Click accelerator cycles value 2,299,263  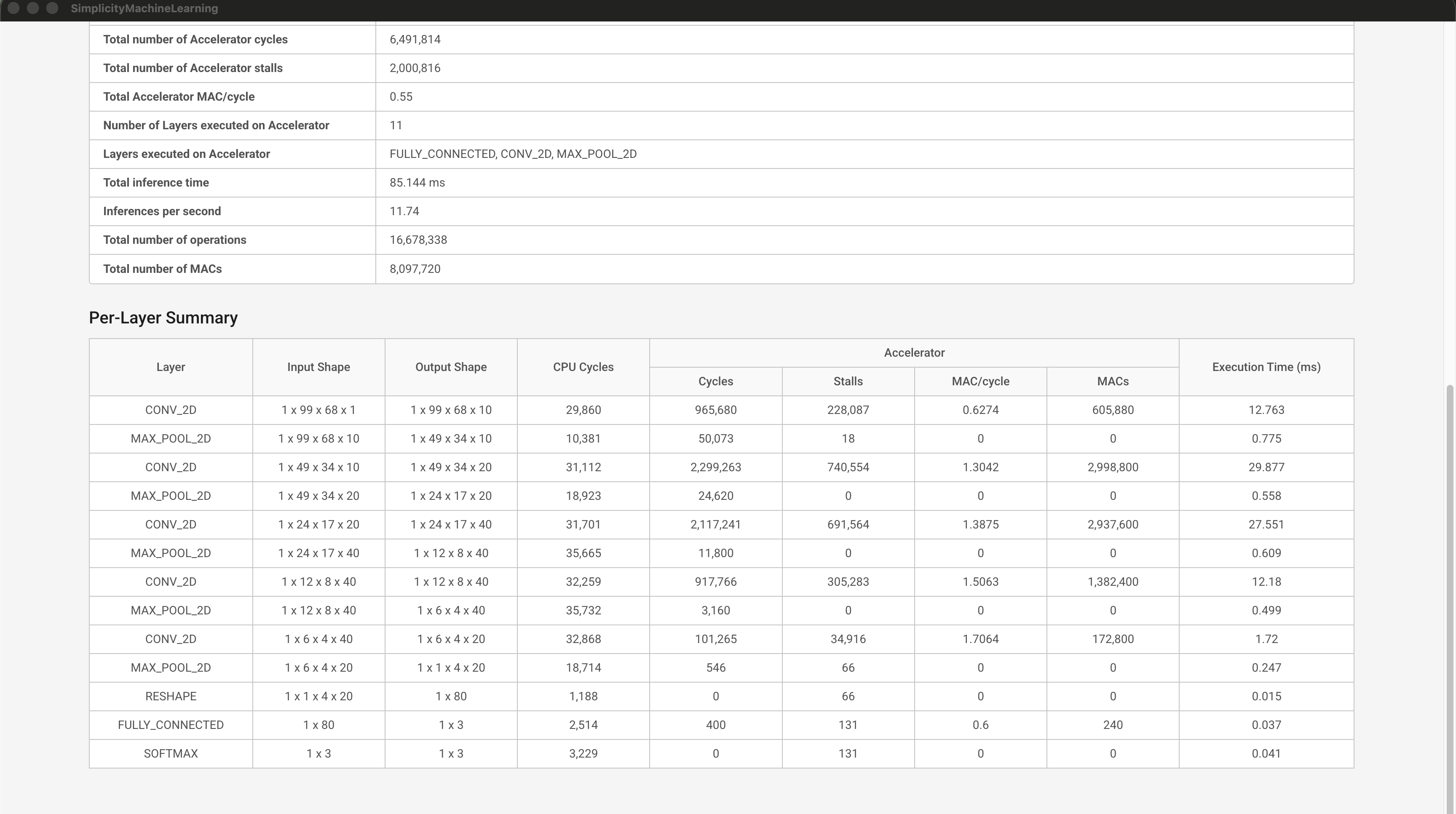[x=715, y=468]
